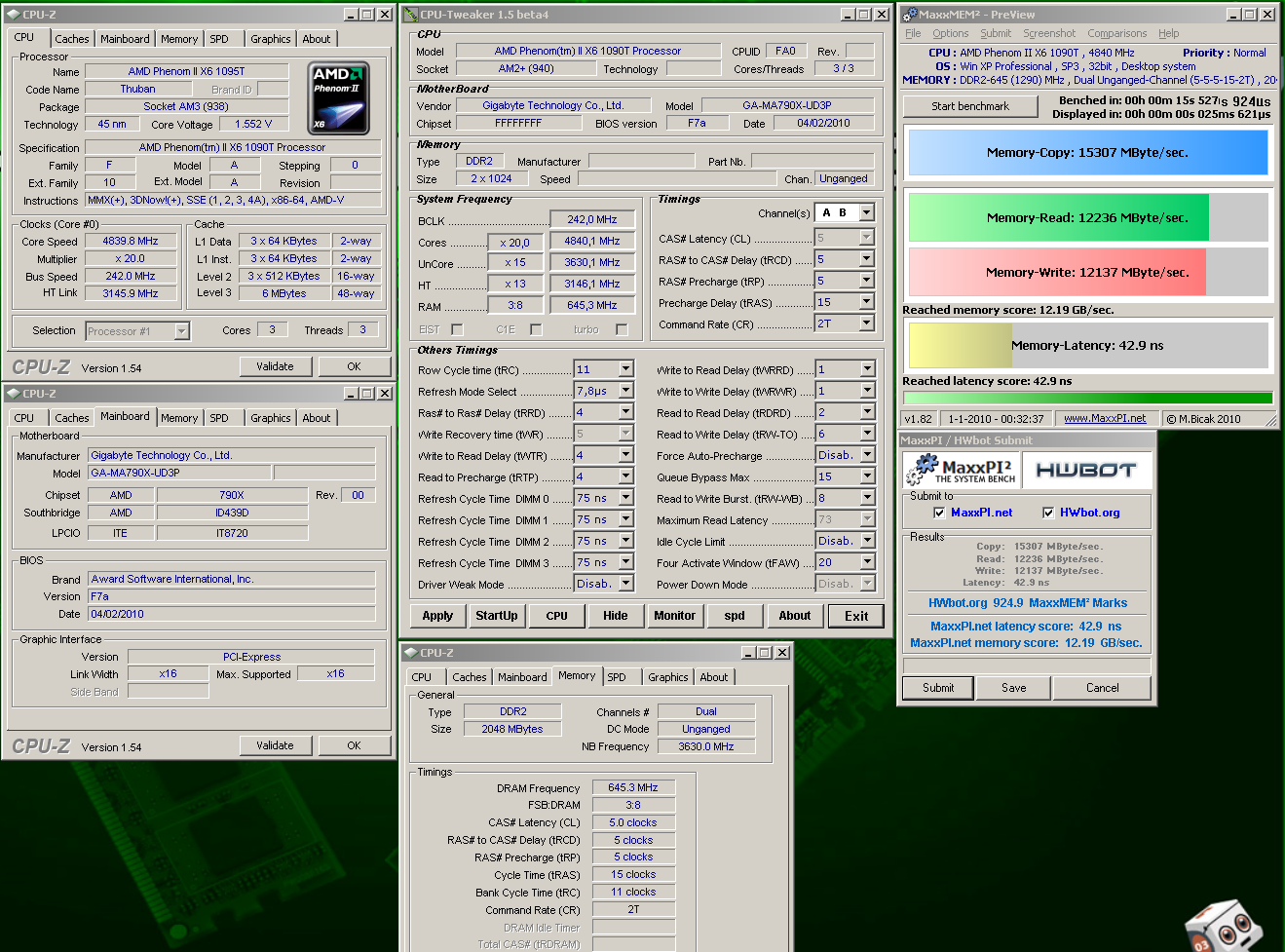Open the Row Cycle time (tRC) dropdown
The width and height of the screenshot is (1285, 952).
pyautogui.click(x=626, y=369)
